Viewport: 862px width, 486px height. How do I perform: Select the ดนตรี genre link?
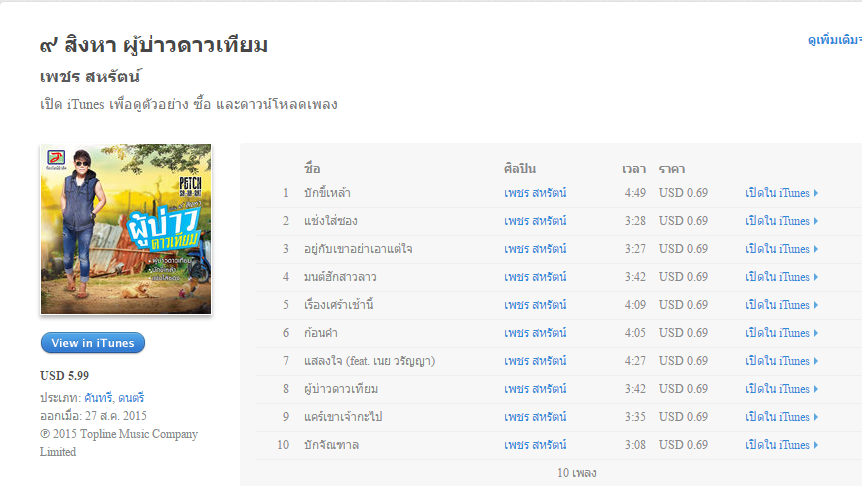coord(131,397)
